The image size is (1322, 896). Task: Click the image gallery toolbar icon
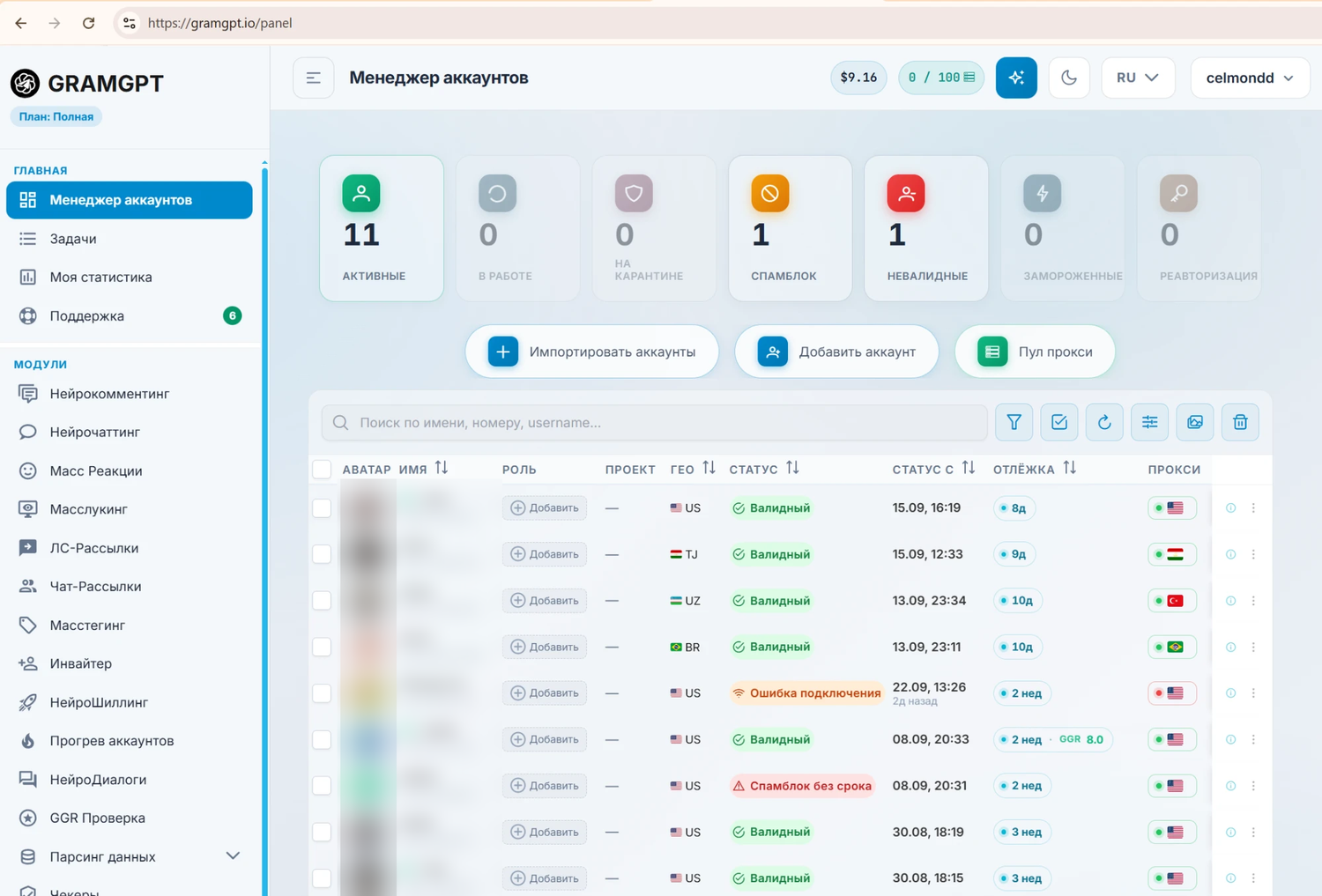(1195, 422)
